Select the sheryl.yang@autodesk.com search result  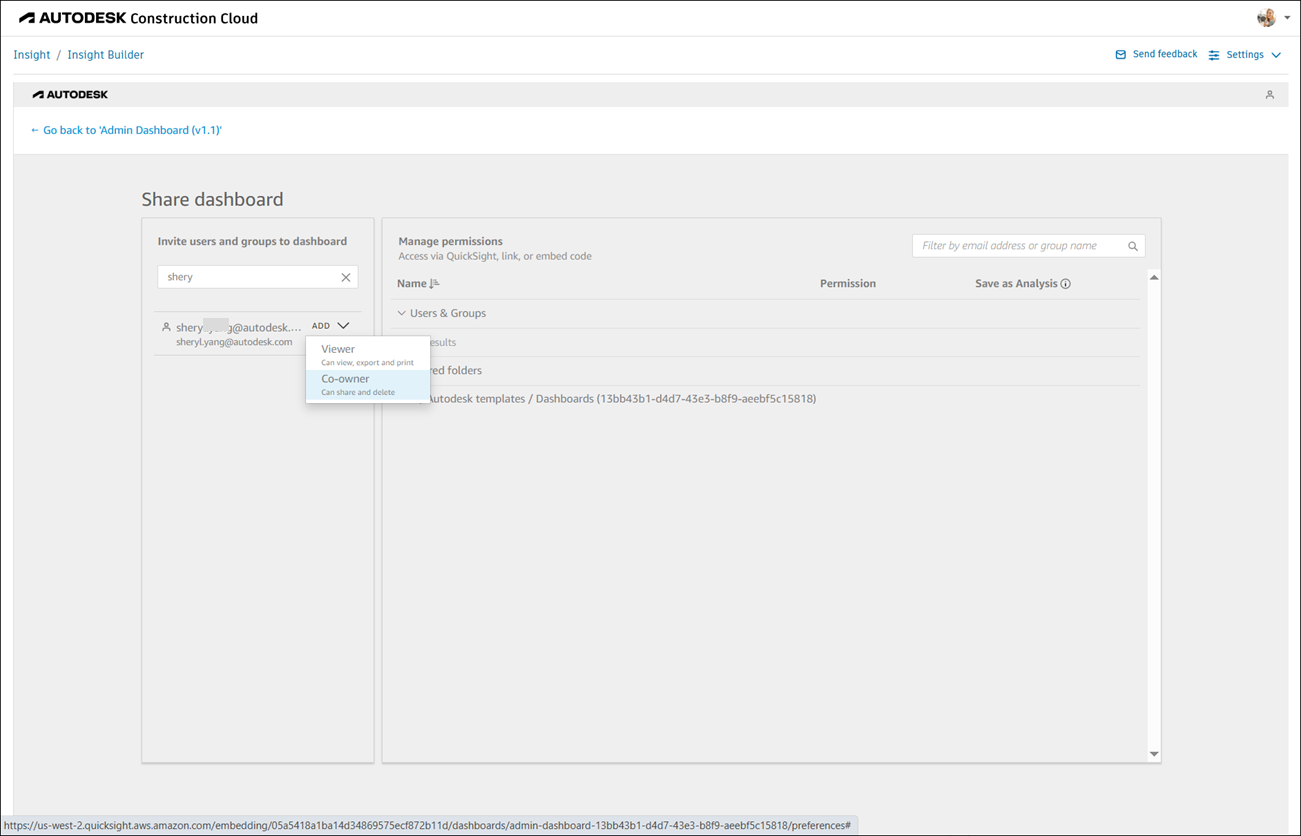tap(234, 334)
